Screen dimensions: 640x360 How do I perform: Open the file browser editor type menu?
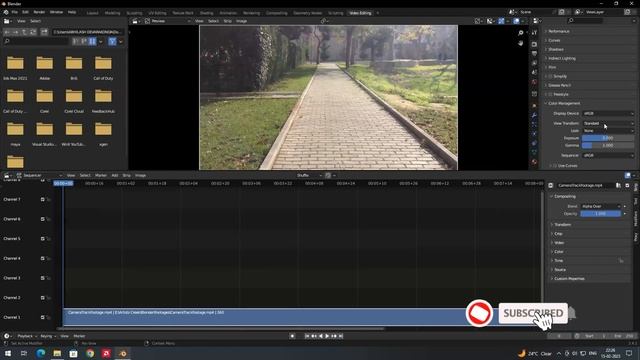pos(8,21)
